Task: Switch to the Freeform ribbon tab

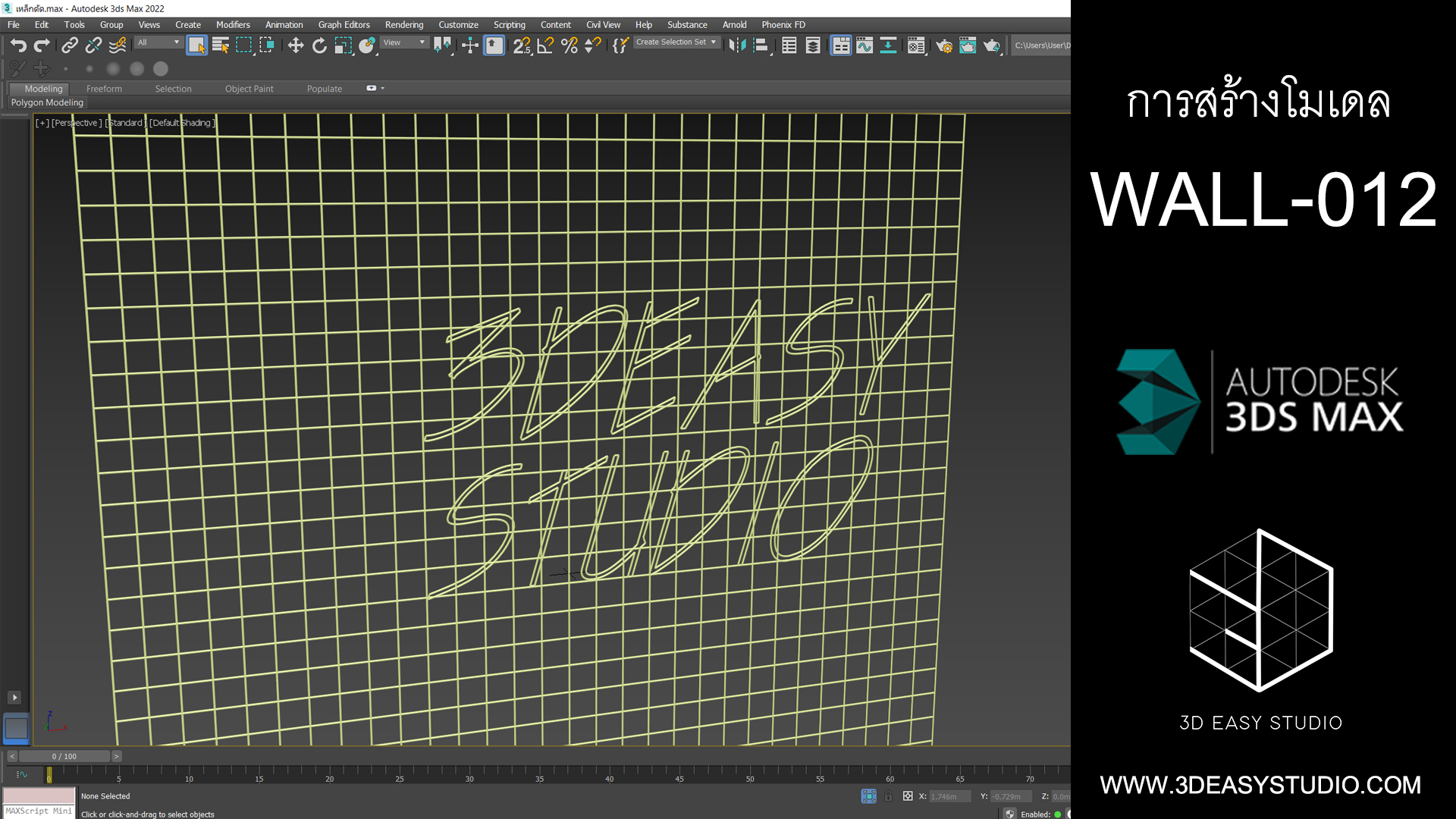Action: (104, 89)
